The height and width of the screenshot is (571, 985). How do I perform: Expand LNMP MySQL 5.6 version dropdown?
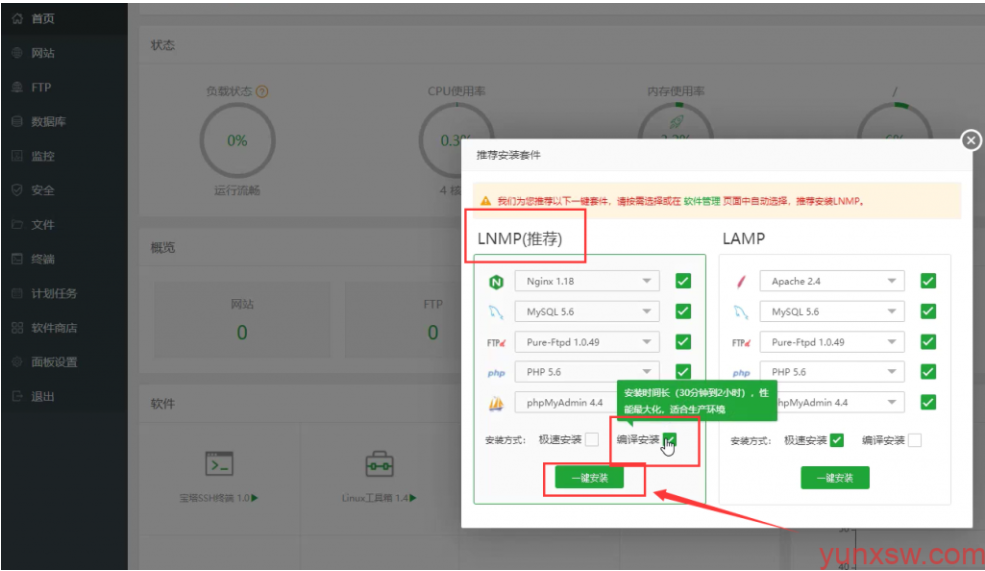pos(587,312)
